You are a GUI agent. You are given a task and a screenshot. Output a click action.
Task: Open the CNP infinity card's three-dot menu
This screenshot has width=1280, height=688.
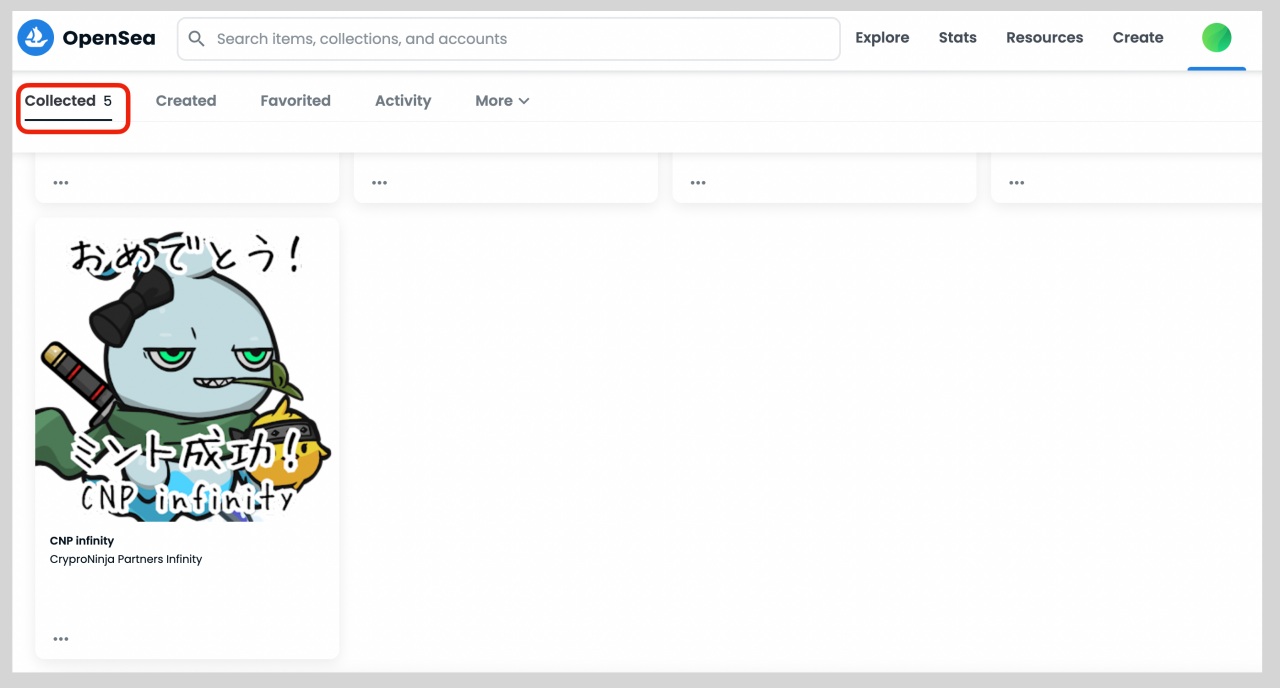(x=61, y=639)
